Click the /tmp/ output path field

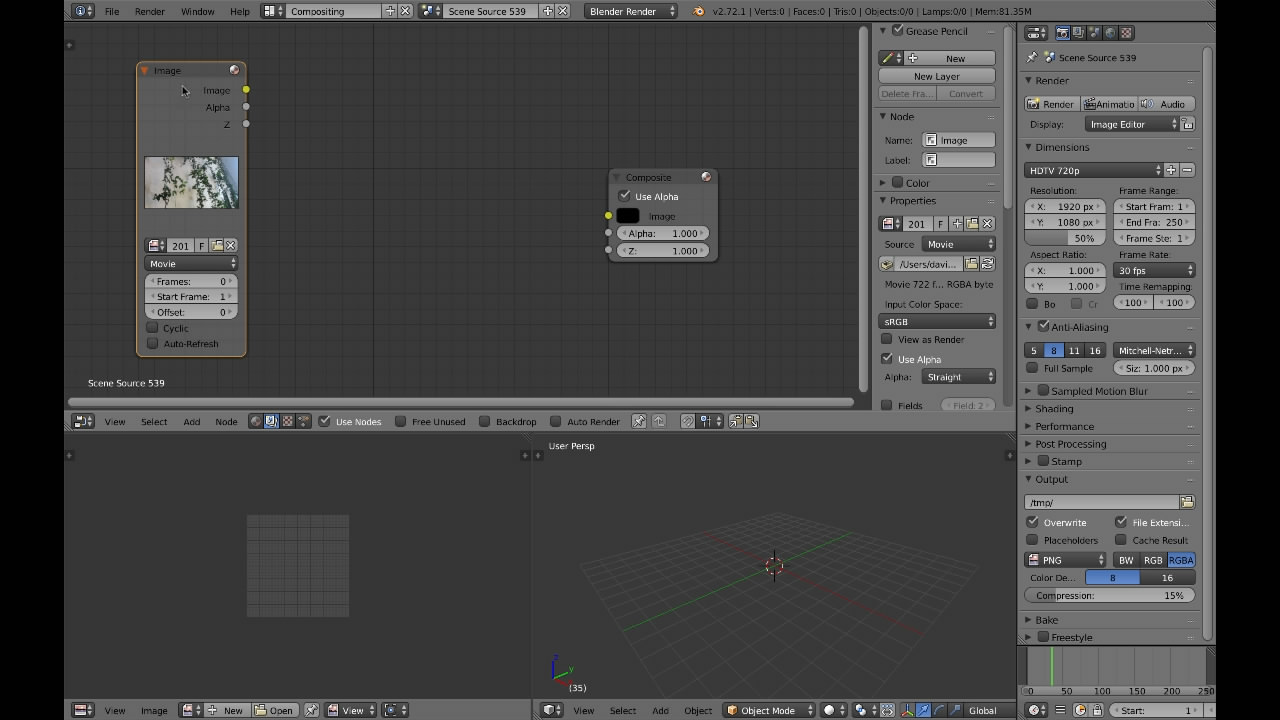[x=1101, y=502]
